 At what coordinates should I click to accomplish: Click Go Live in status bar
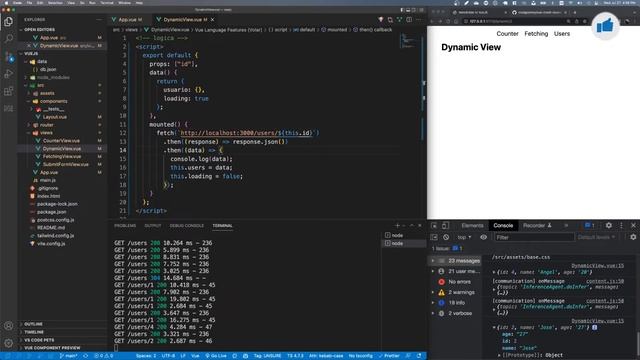[216, 356]
